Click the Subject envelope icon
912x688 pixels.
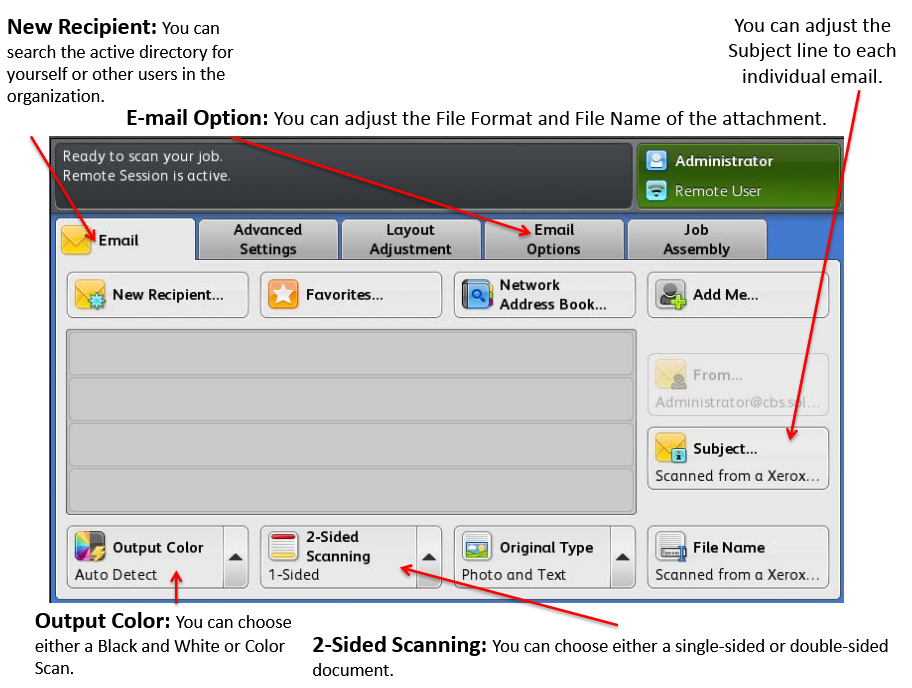point(671,448)
